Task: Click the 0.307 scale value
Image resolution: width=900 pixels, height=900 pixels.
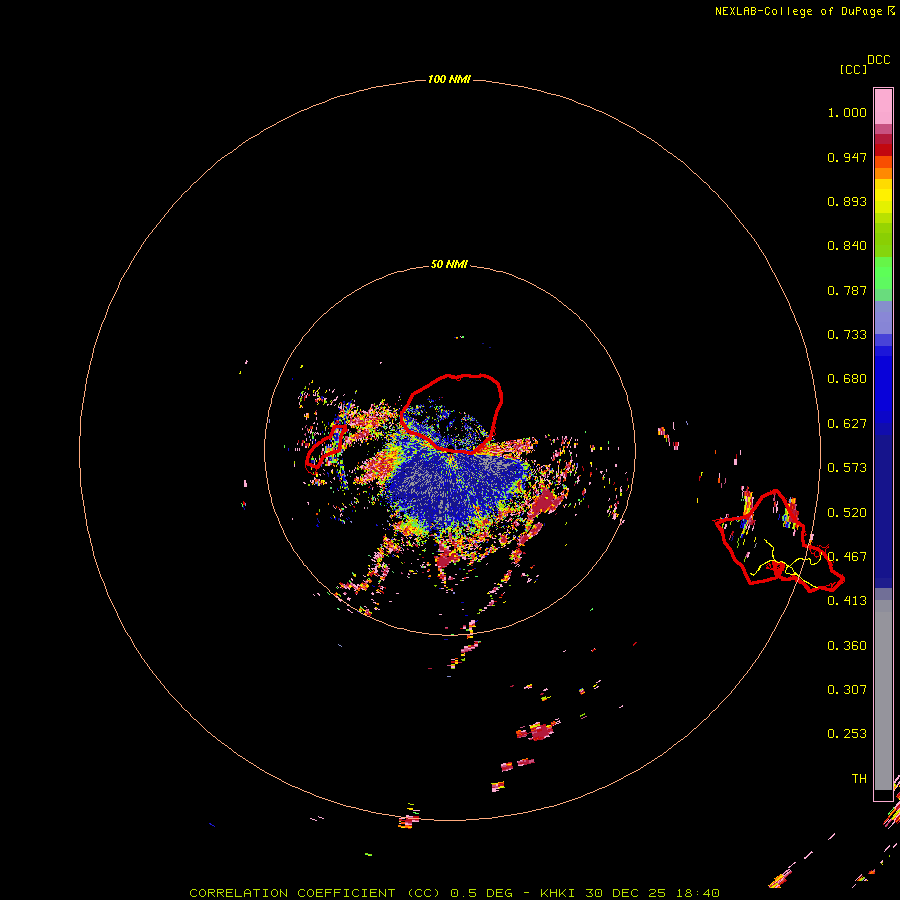Action: [x=847, y=690]
